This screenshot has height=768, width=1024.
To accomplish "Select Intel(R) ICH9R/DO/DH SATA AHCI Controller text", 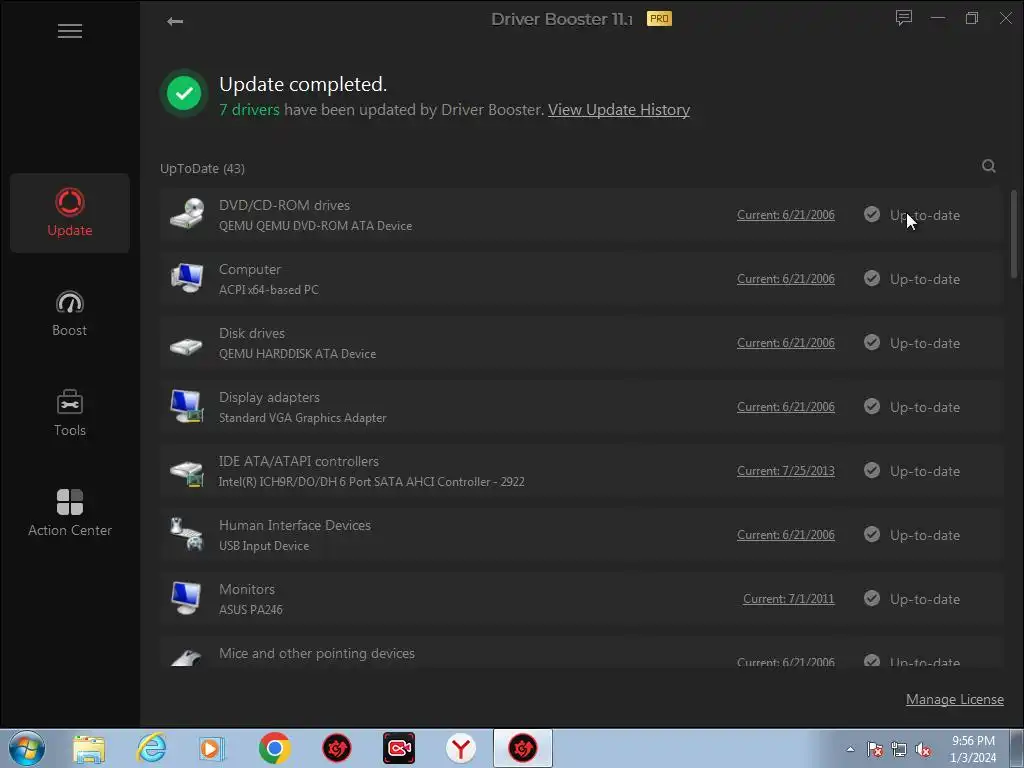I will (372, 482).
